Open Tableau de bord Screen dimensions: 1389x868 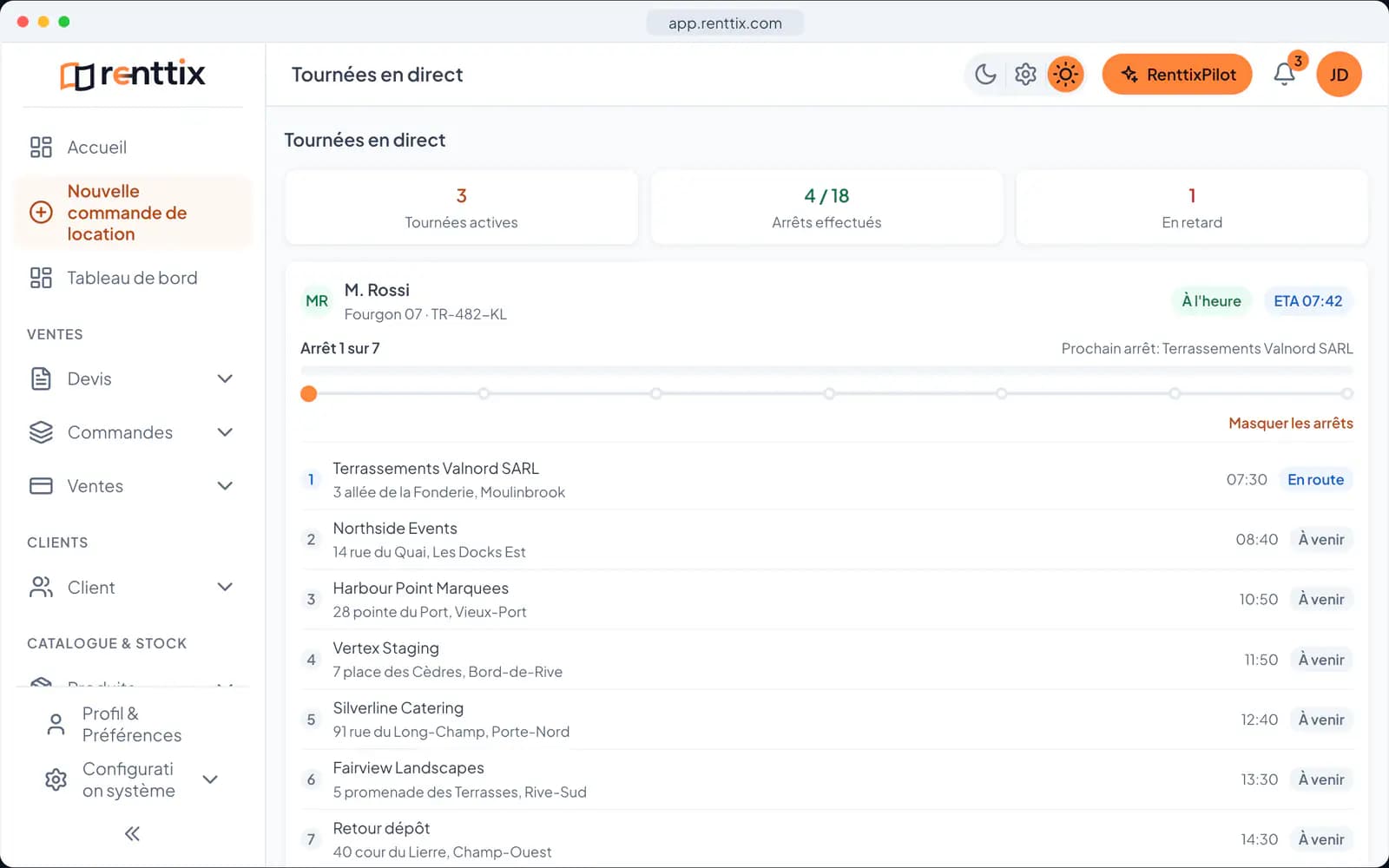pyautogui.click(x=132, y=278)
